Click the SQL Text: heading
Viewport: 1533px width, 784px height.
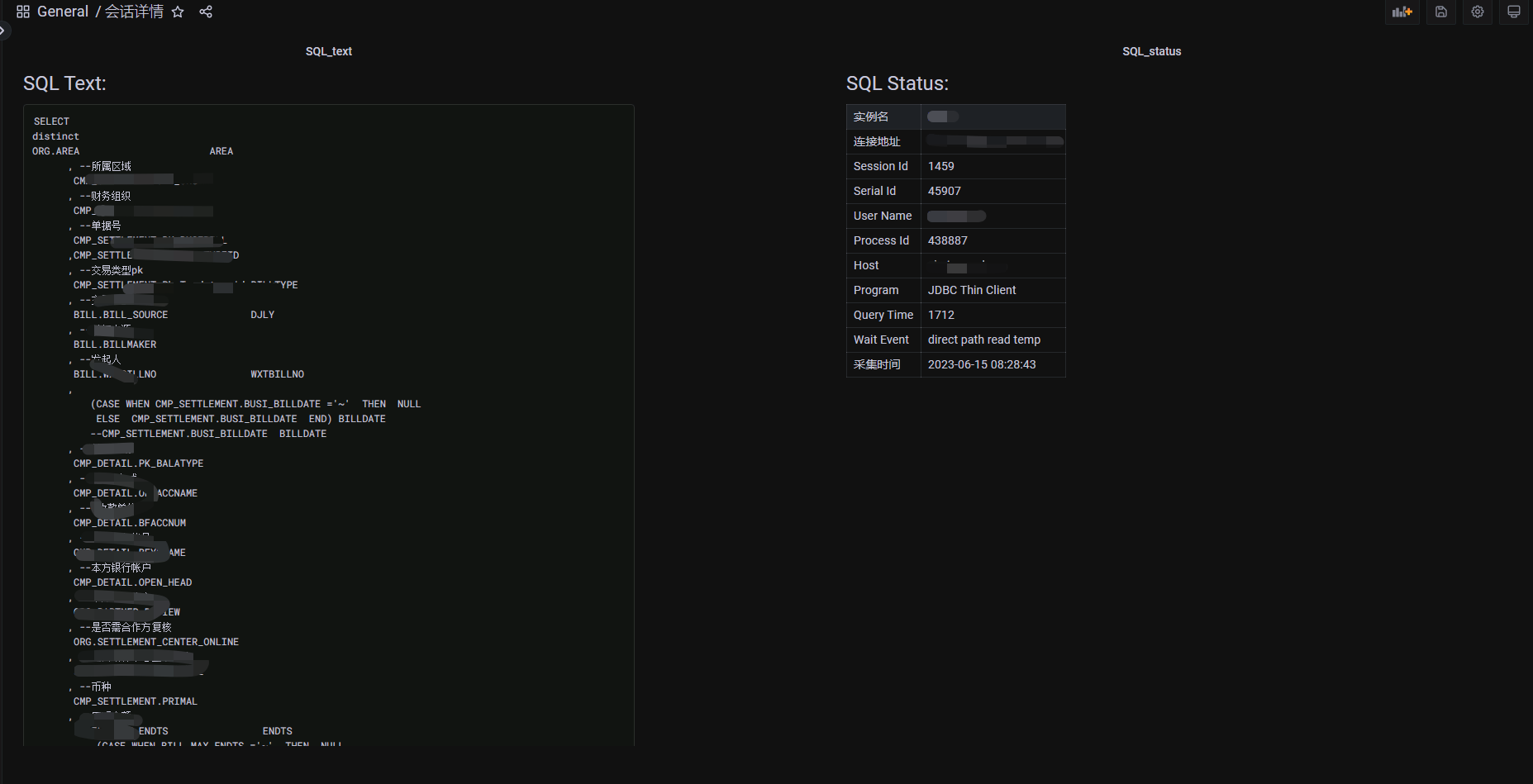click(x=64, y=83)
